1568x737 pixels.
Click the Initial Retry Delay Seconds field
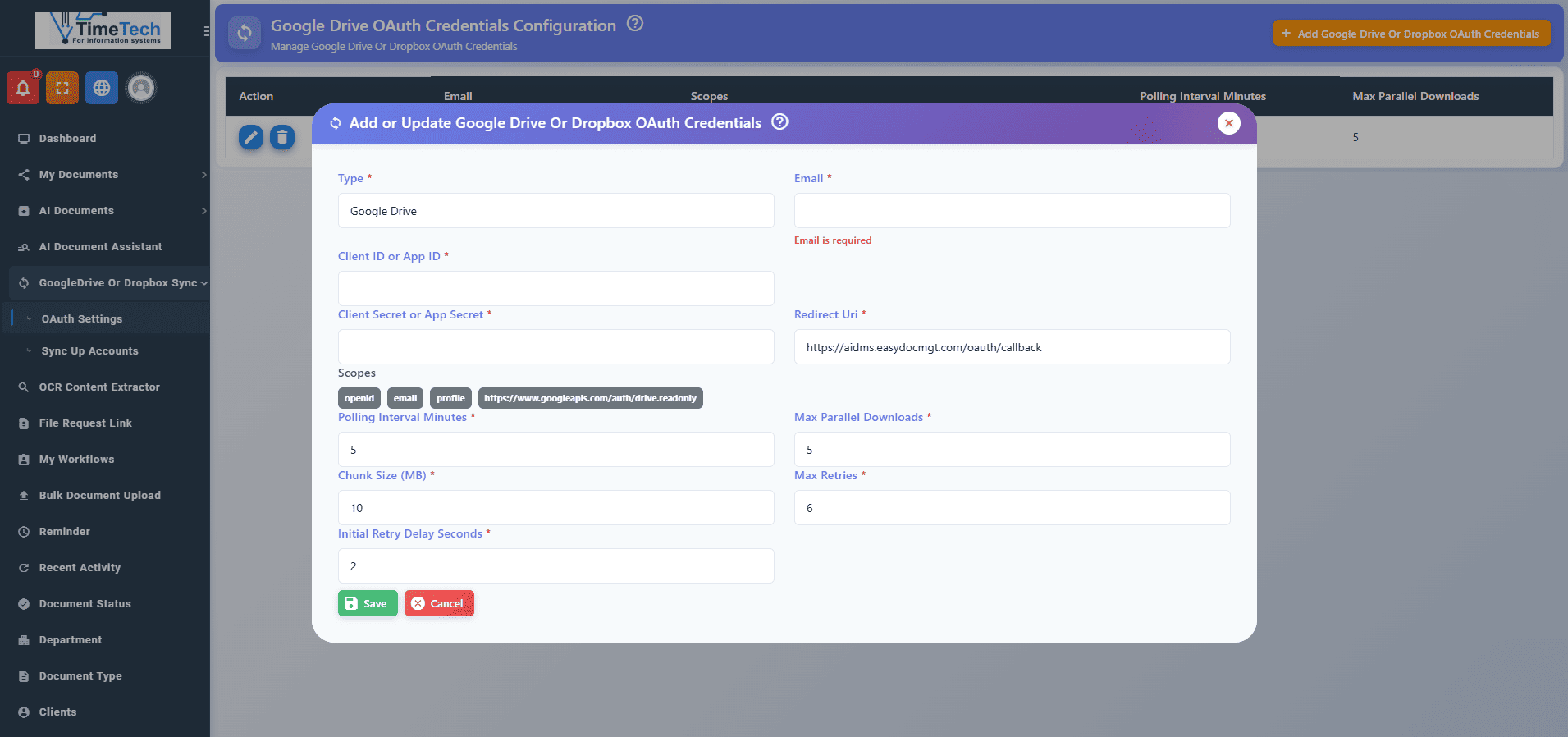(555, 566)
